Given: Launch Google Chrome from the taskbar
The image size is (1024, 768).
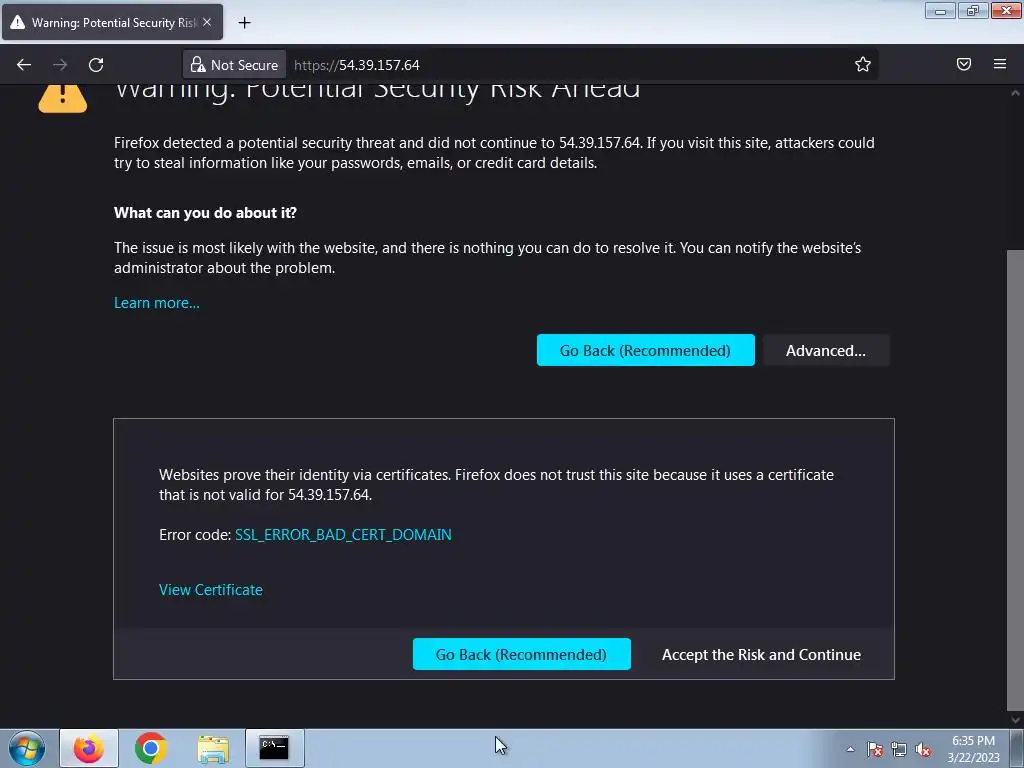Looking at the screenshot, I should coord(151,748).
